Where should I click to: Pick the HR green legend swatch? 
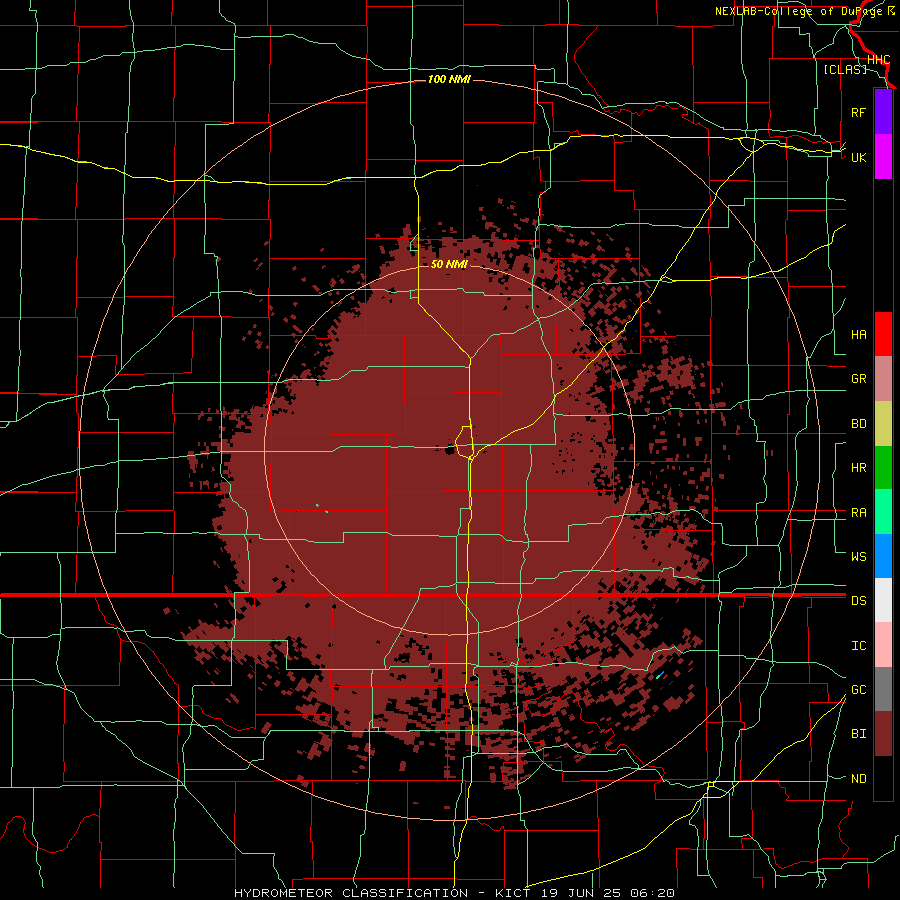[883, 468]
